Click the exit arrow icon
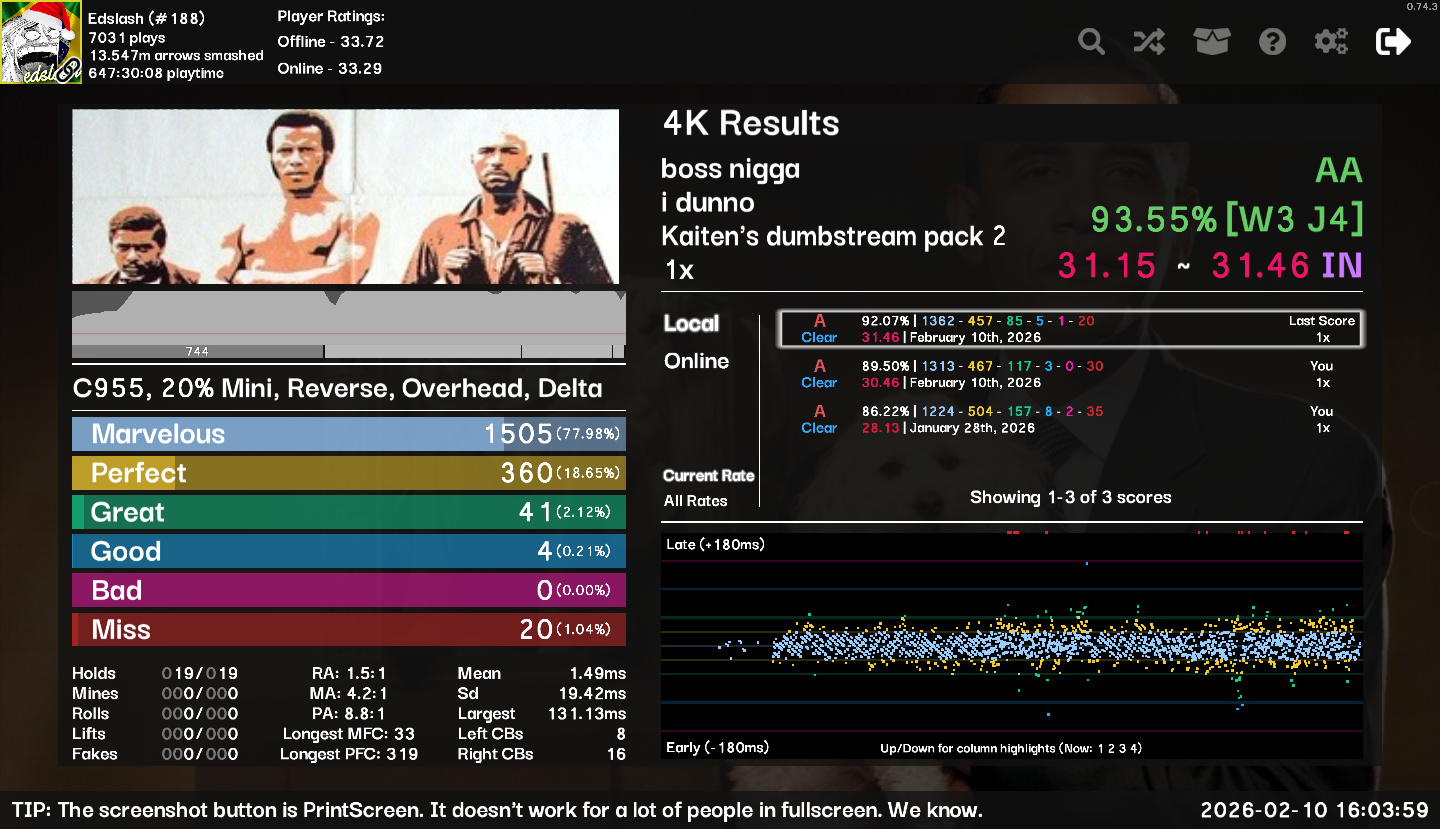This screenshot has width=1440, height=829. pos(1393,42)
